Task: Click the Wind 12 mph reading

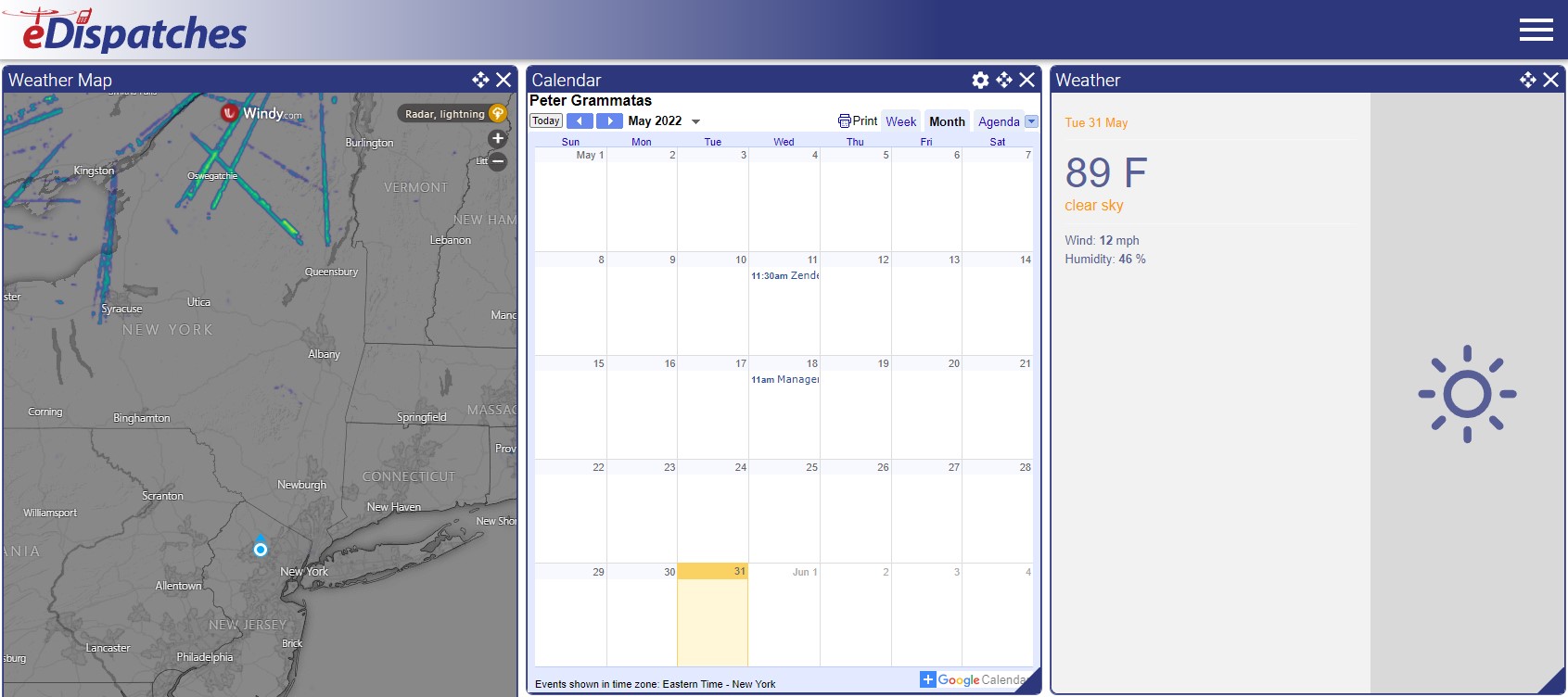Action: [x=1102, y=240]
